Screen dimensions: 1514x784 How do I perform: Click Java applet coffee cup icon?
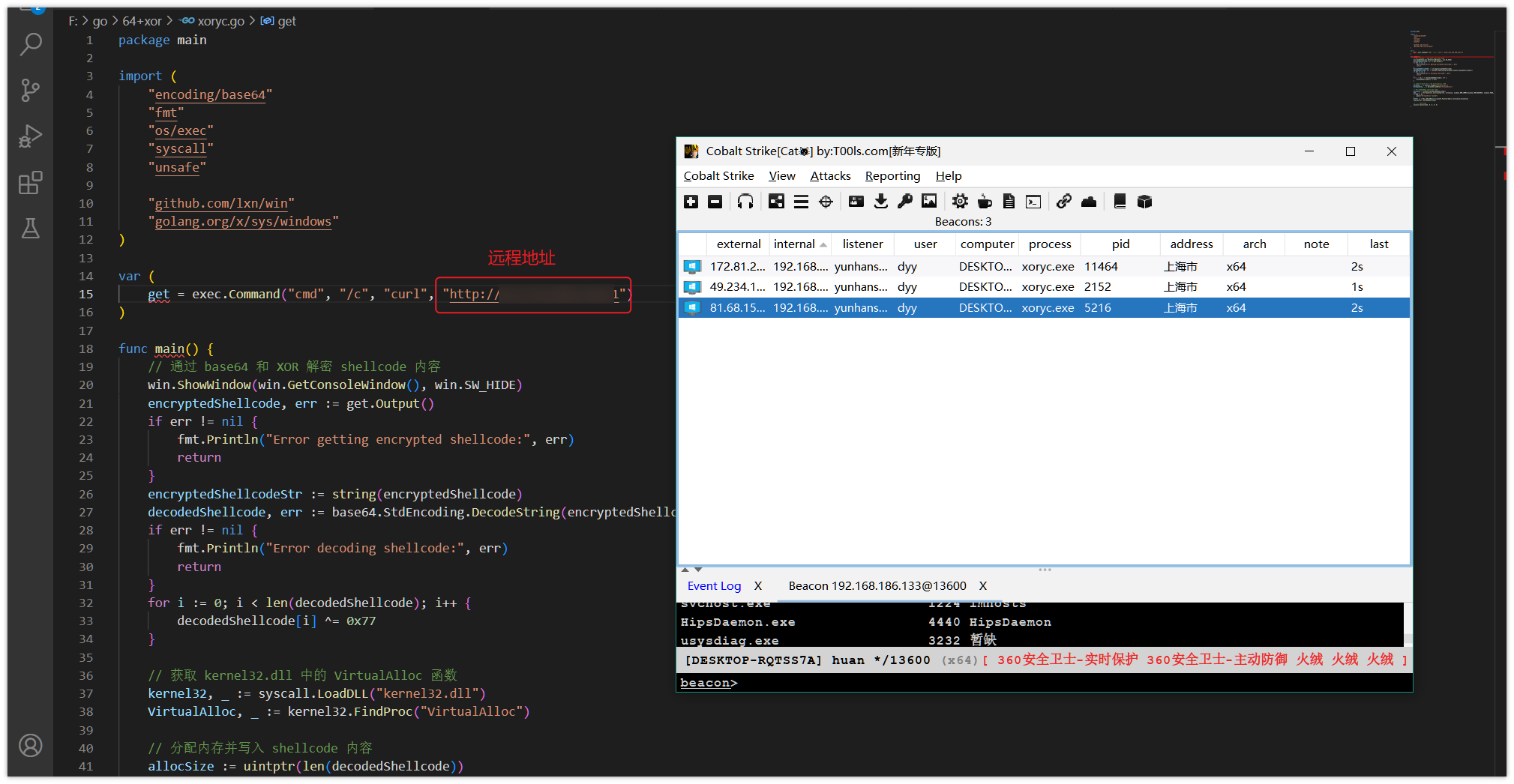click(x=985, y=202)
